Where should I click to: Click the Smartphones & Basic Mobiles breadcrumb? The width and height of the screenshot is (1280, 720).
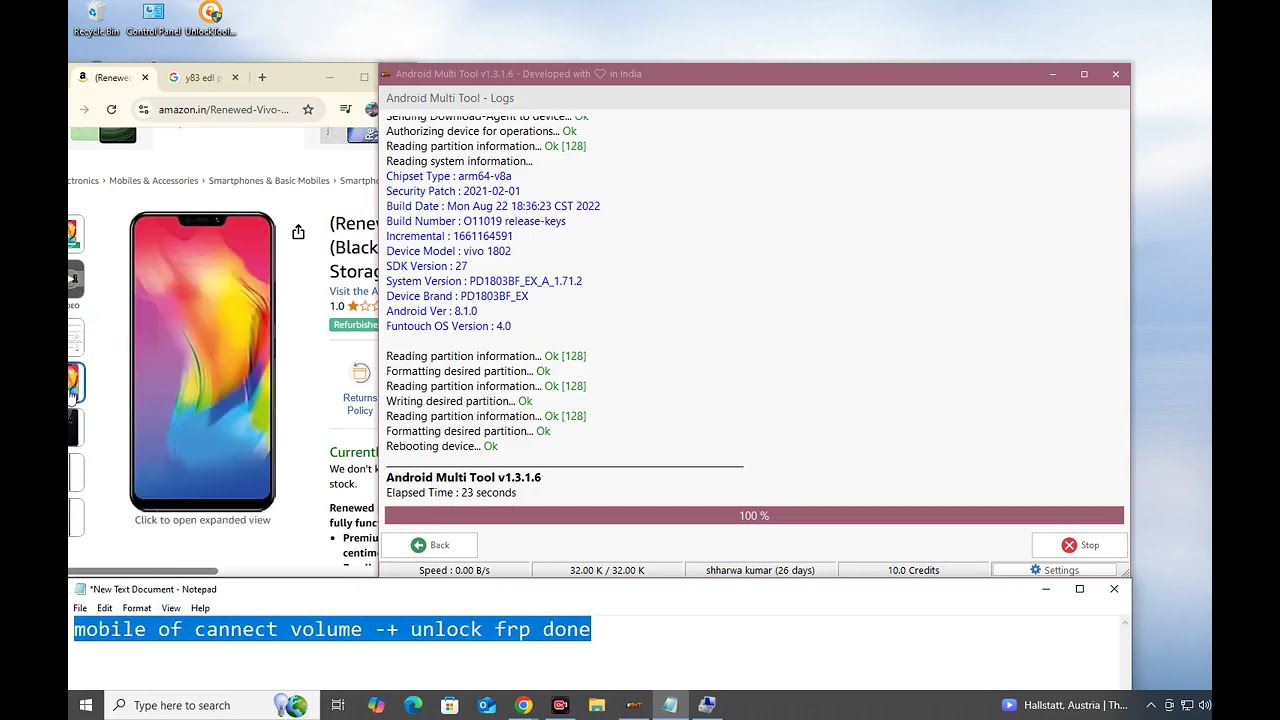coord(269,181)
